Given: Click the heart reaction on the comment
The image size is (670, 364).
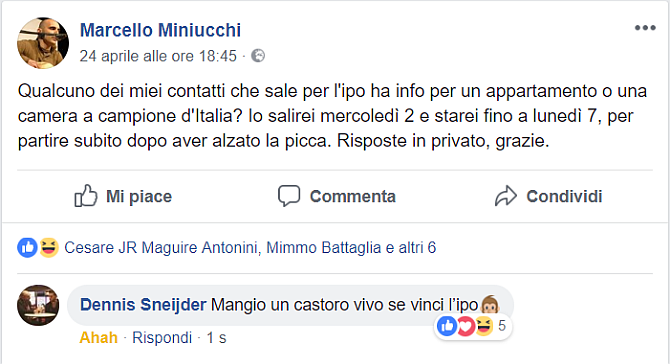Looking at the screenshot, I should coord(466,326).
